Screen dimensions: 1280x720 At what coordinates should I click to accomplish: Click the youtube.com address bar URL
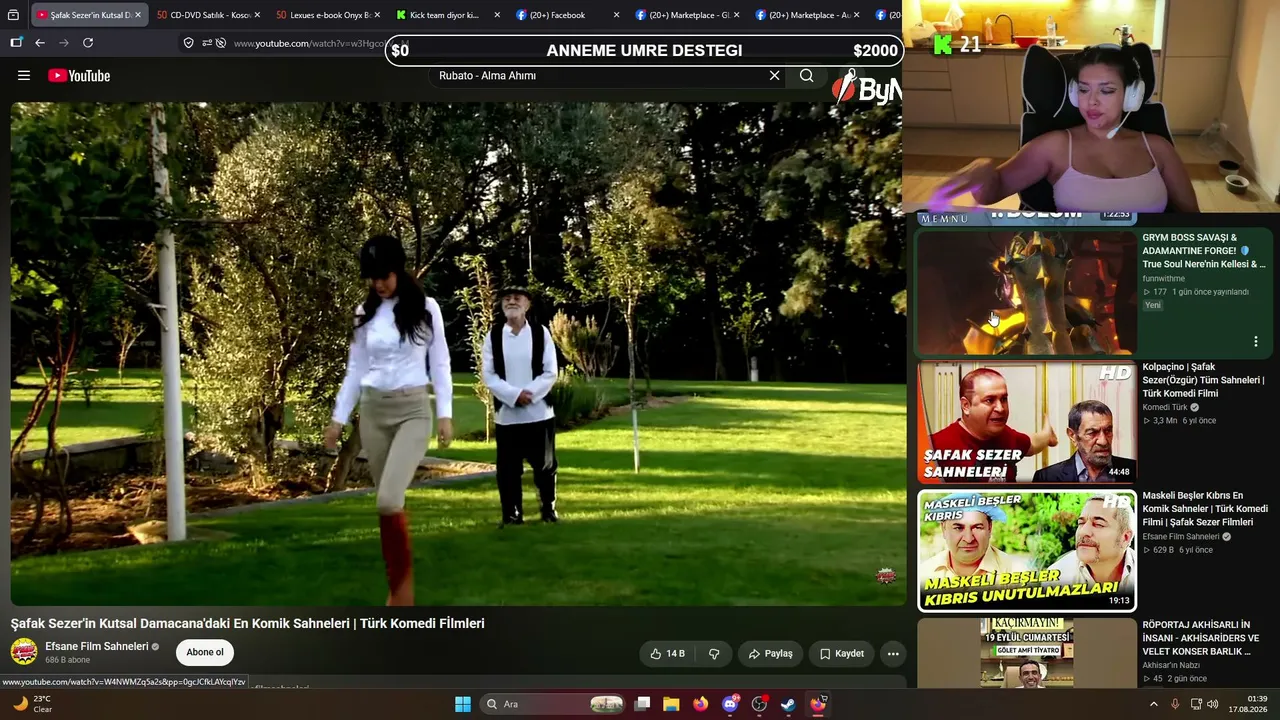pos(308,43)
